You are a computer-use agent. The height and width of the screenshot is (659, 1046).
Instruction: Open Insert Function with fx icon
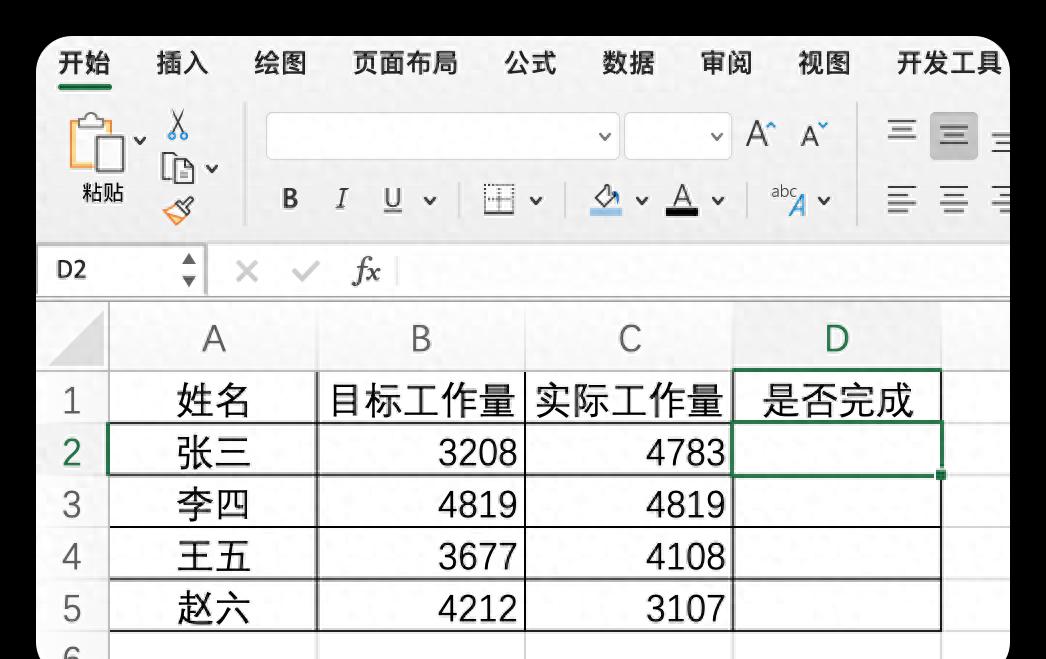[366, 271]
